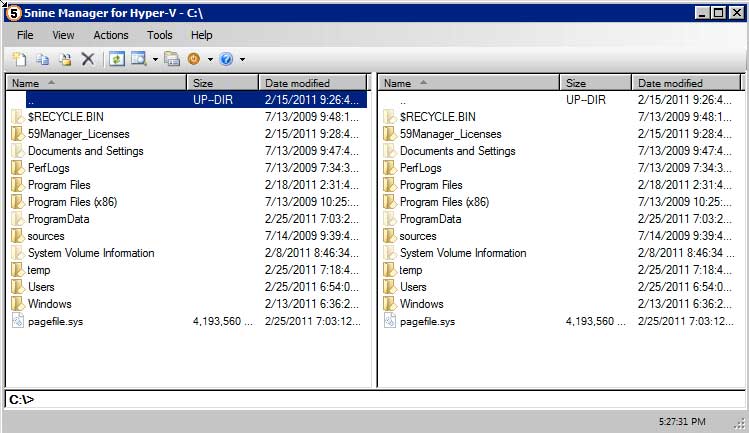Click Windows folder icon in left pane
Image resolution: width=749 pixels, height=433 pixels.
click(17, 304)
